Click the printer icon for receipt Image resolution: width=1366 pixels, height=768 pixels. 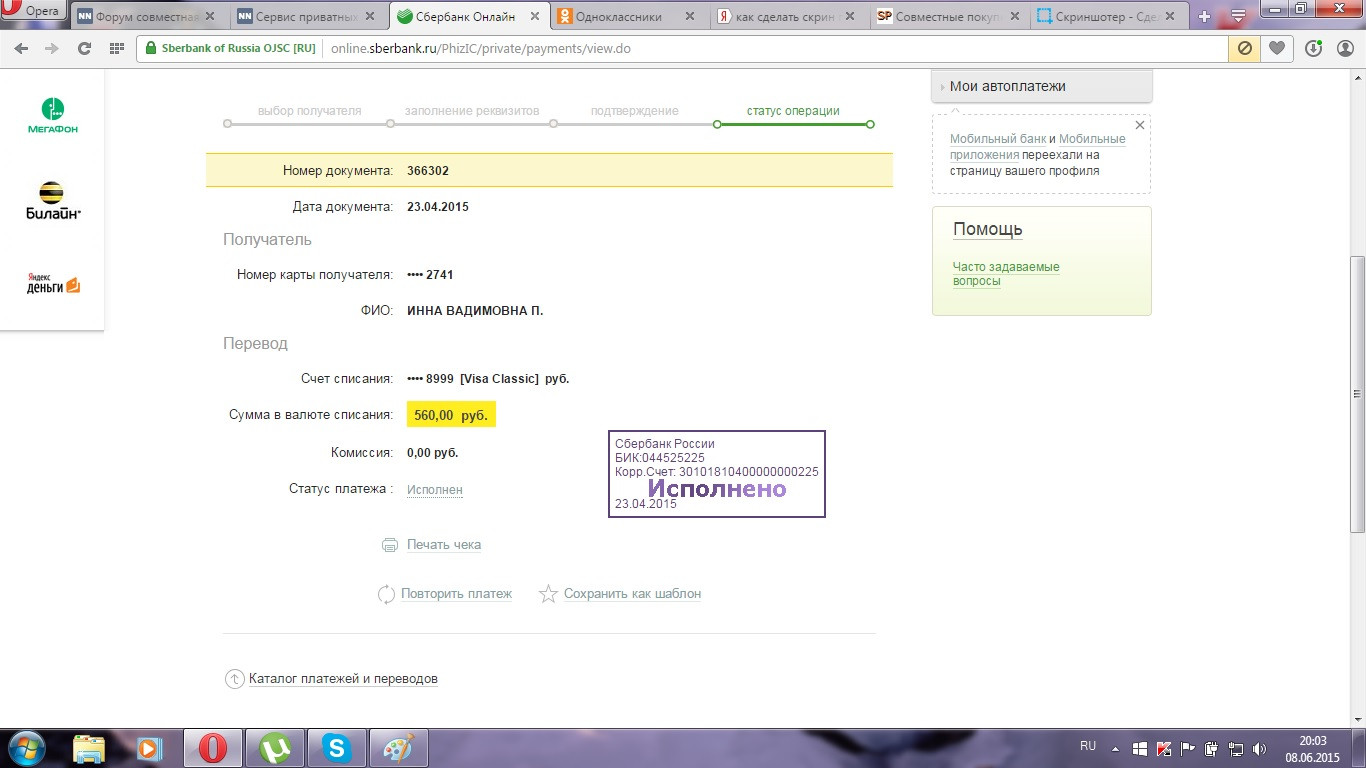390,545
